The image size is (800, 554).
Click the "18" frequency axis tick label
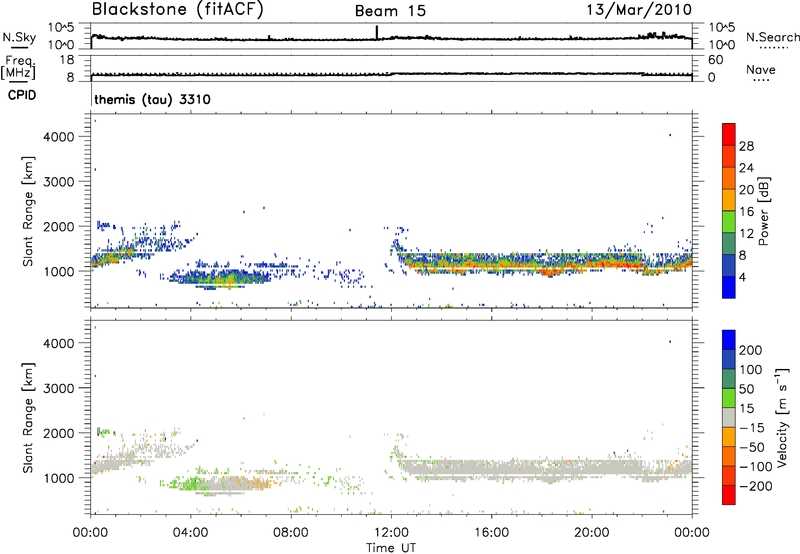[67, 60]
